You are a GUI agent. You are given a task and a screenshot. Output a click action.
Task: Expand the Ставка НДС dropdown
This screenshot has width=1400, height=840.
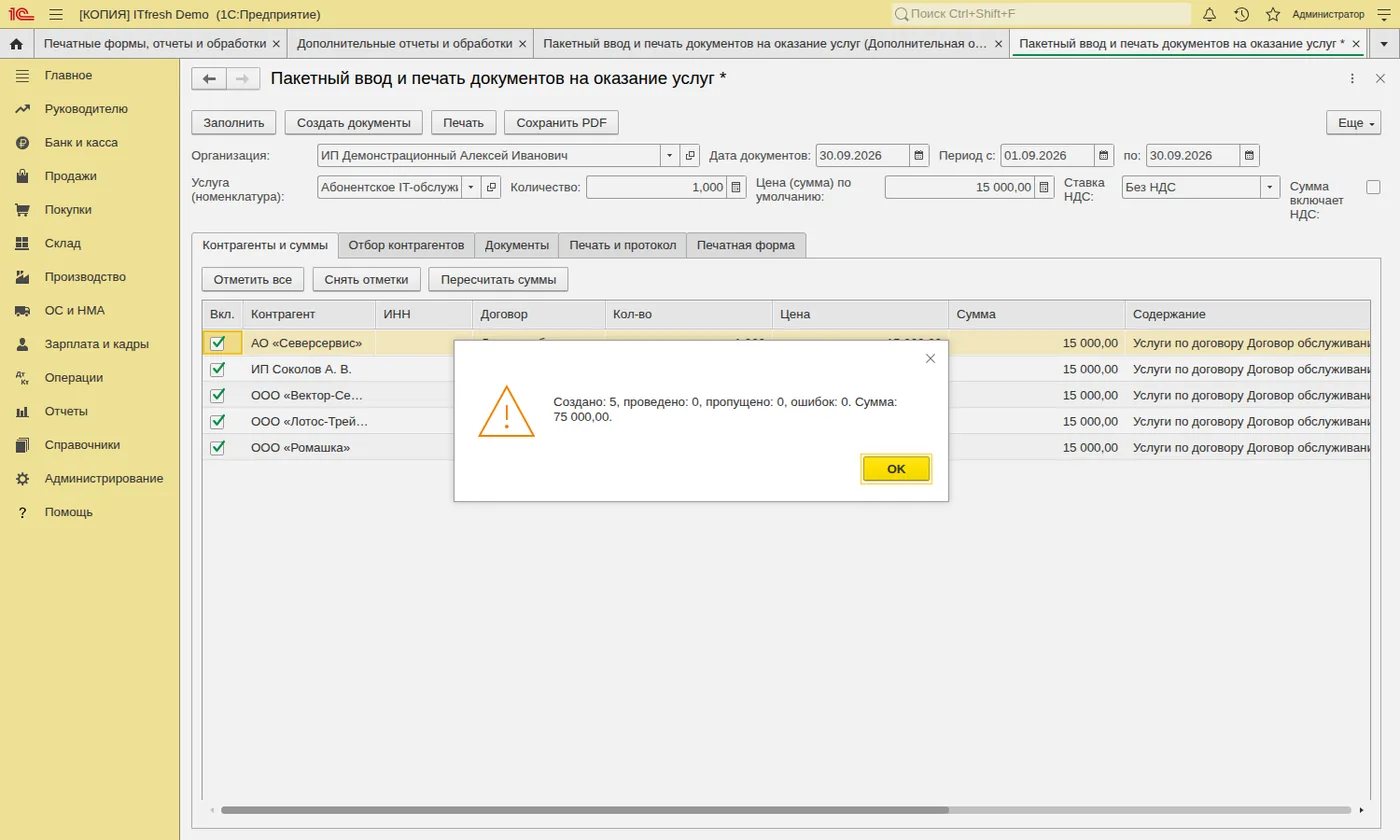pyautogui.click(x=1270, y=187)
